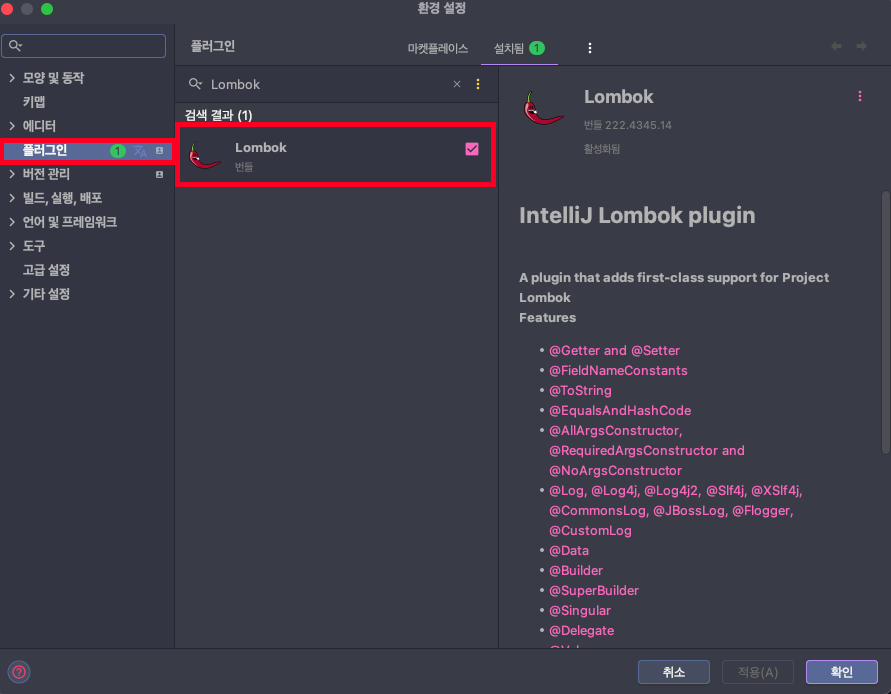
Task: Click the green badge on 설치됨 tab
Action: coord(536,48)
